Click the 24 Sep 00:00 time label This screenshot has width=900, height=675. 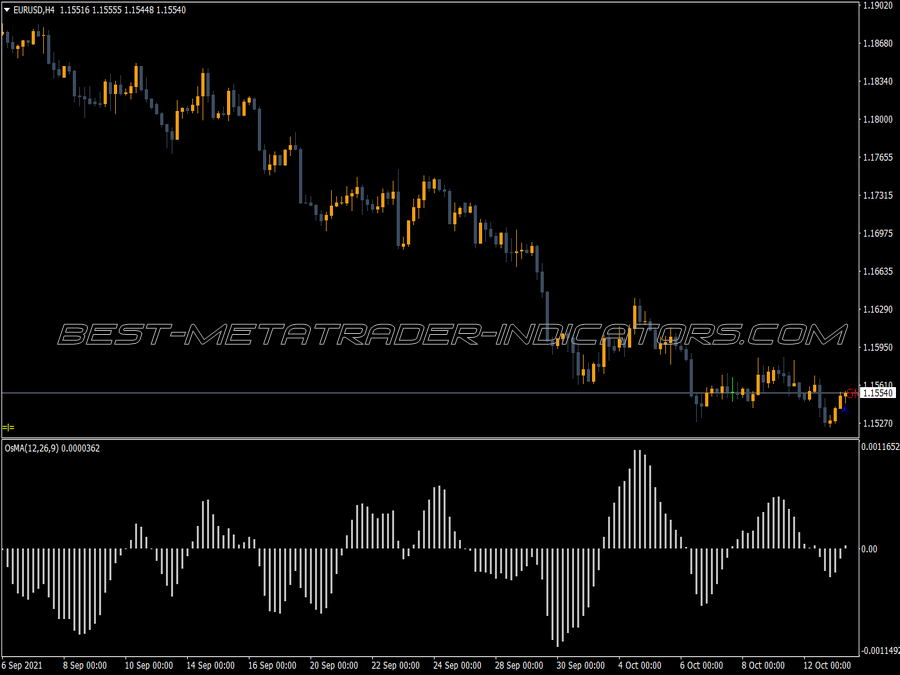(x=457, y=665)
